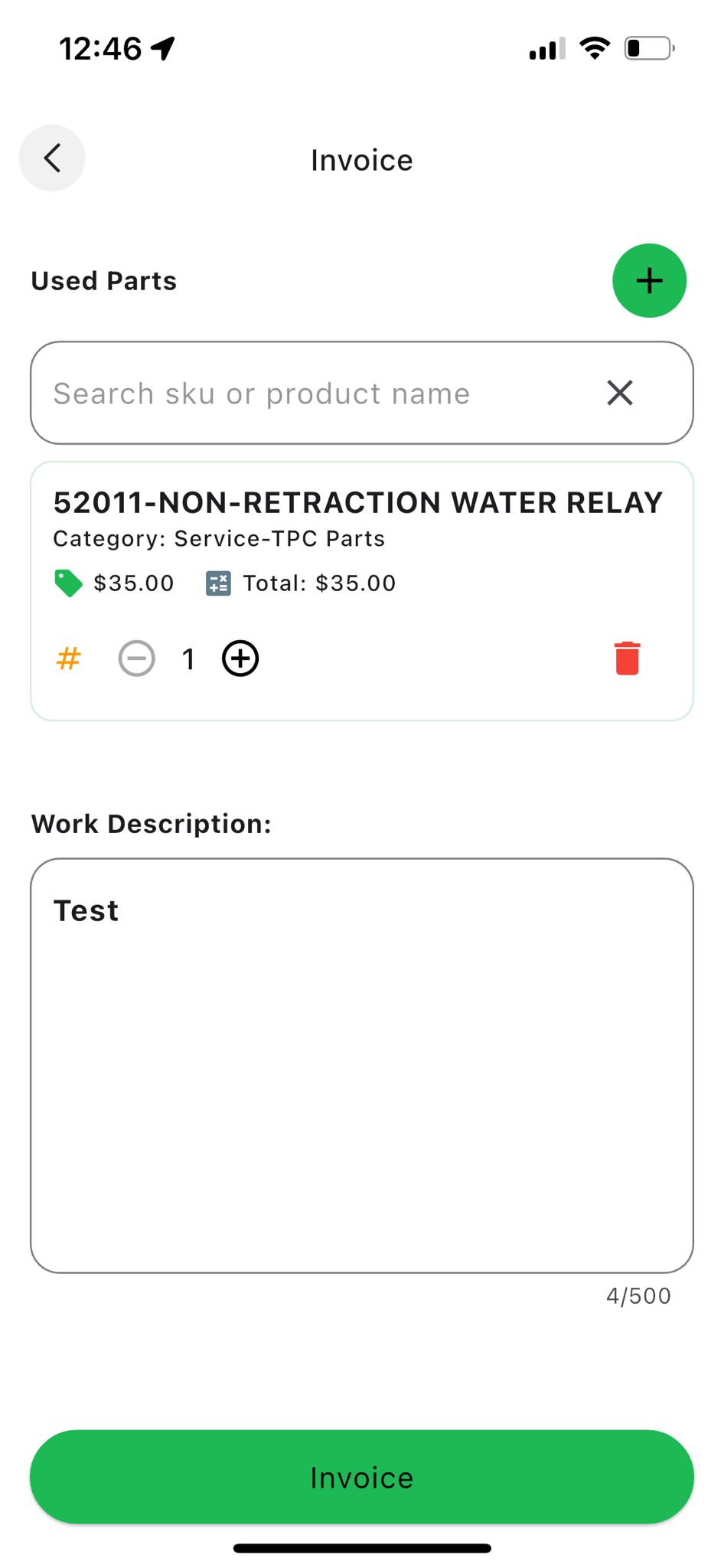Tap the 4/500 character counter

pos(638,1295)
